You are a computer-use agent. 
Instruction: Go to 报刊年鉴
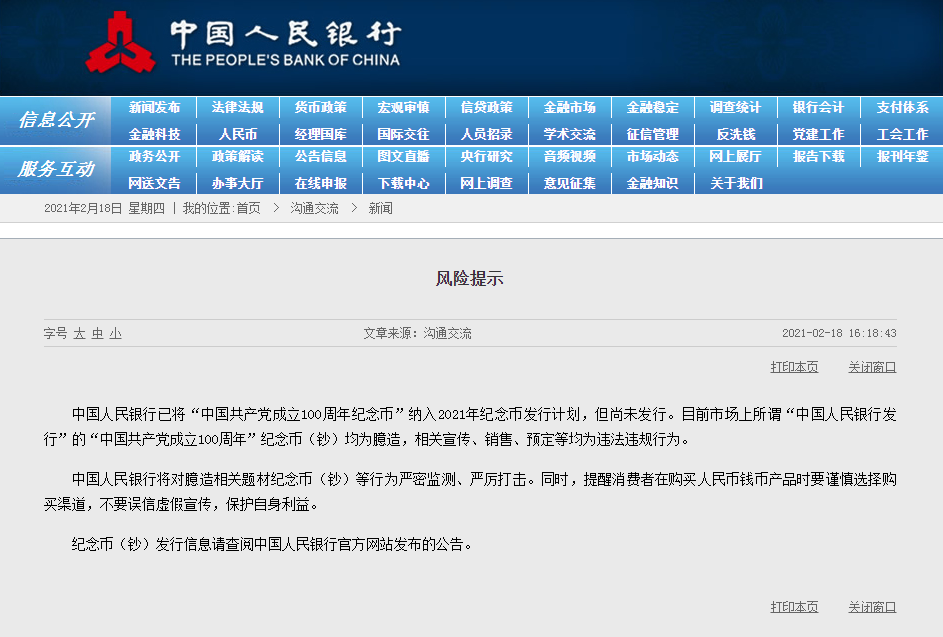902,156
